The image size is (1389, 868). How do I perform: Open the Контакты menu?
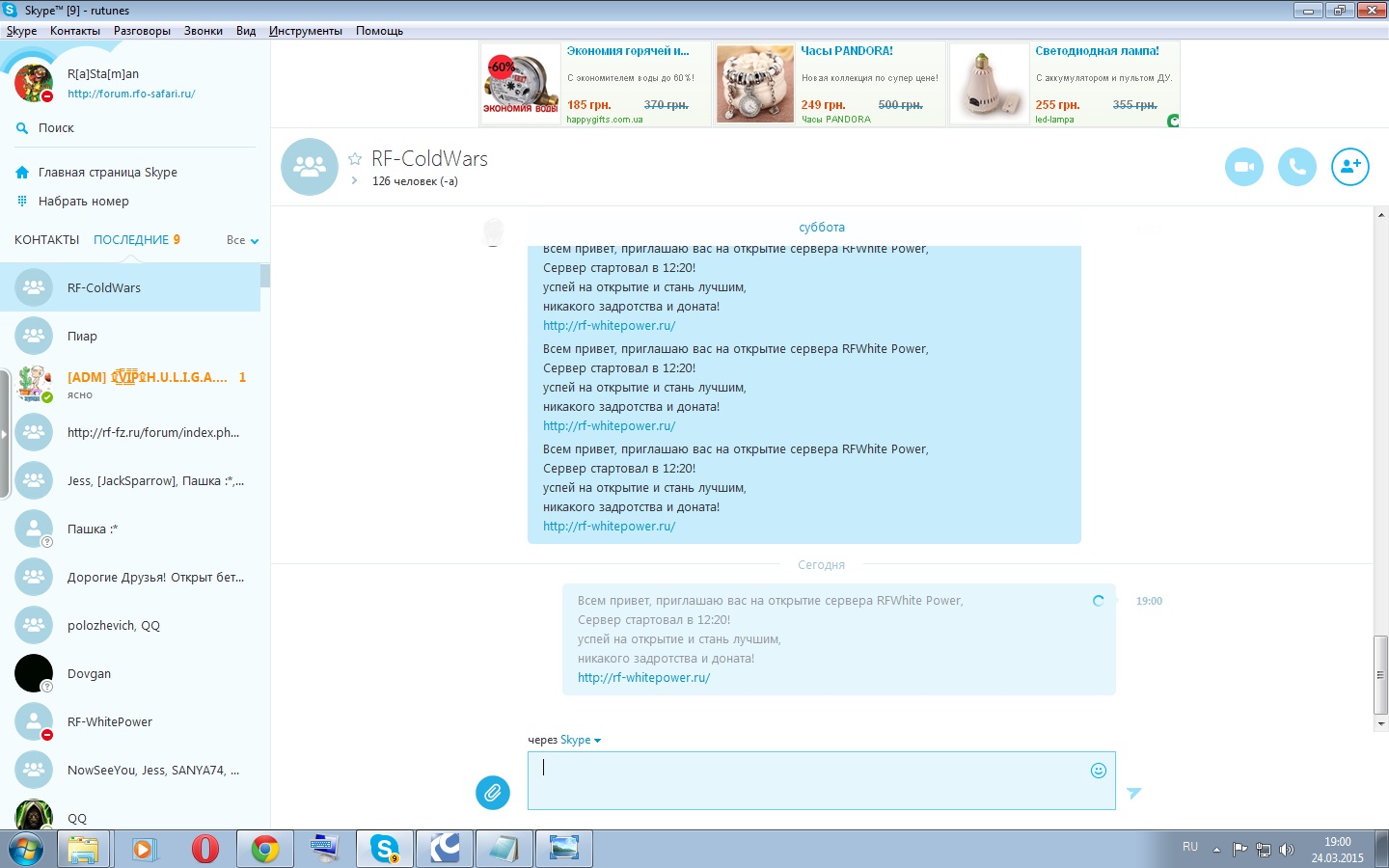click(x=75, y=31)
